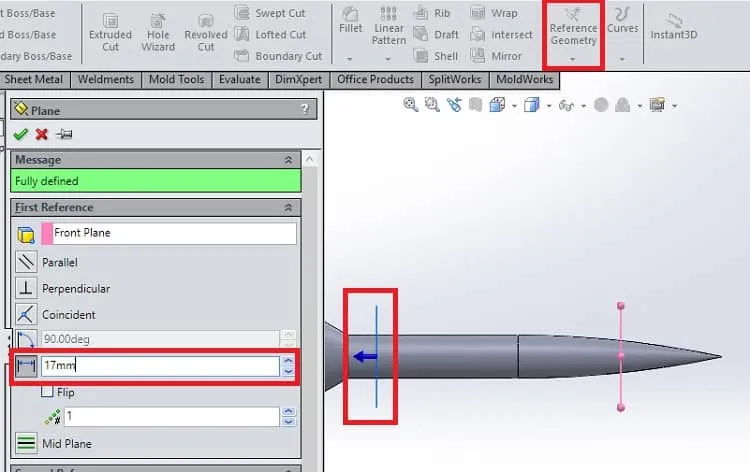Pin the Plane property panel
This screenshot has height=472, width=750.
click(x=64, y=134)
